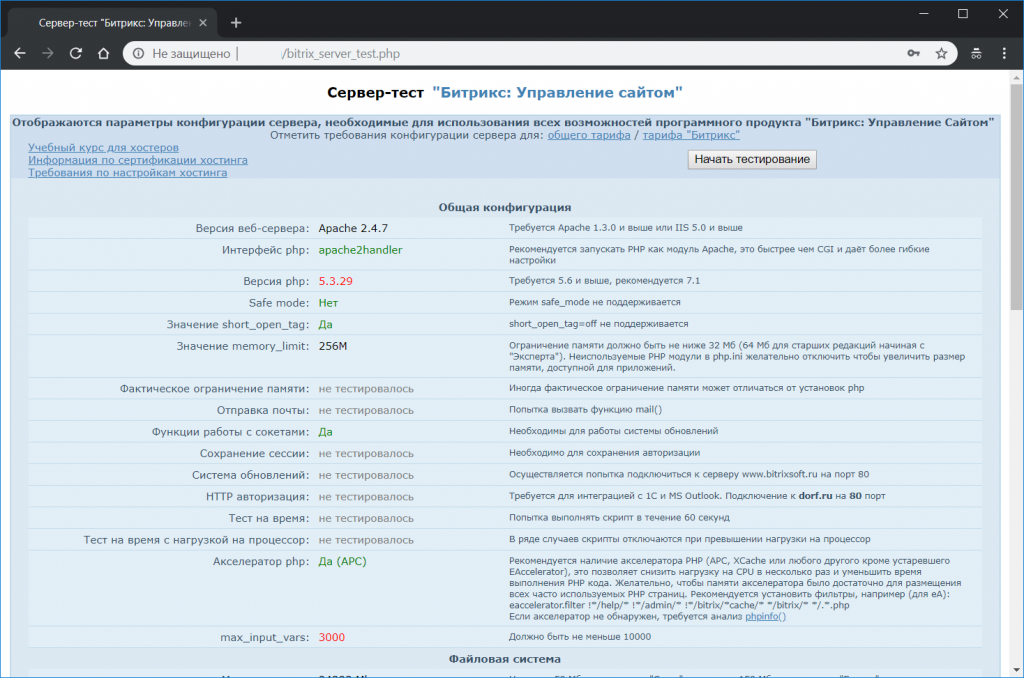The height and width of the screenshot is (678, 1024).
Task: Click the Версия веб-сервера label
Action: coord(252,228)
